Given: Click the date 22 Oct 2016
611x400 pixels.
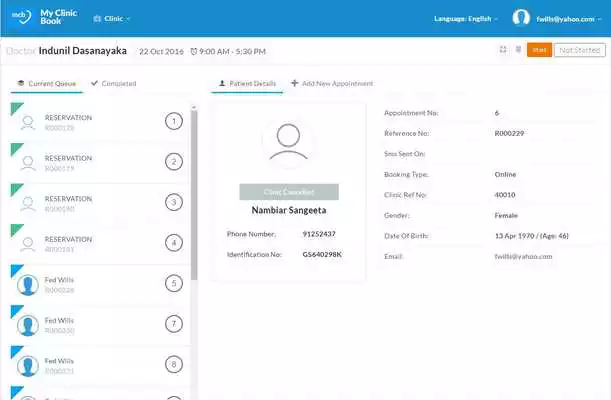Looking at the screenshot, I should (161, 51).
